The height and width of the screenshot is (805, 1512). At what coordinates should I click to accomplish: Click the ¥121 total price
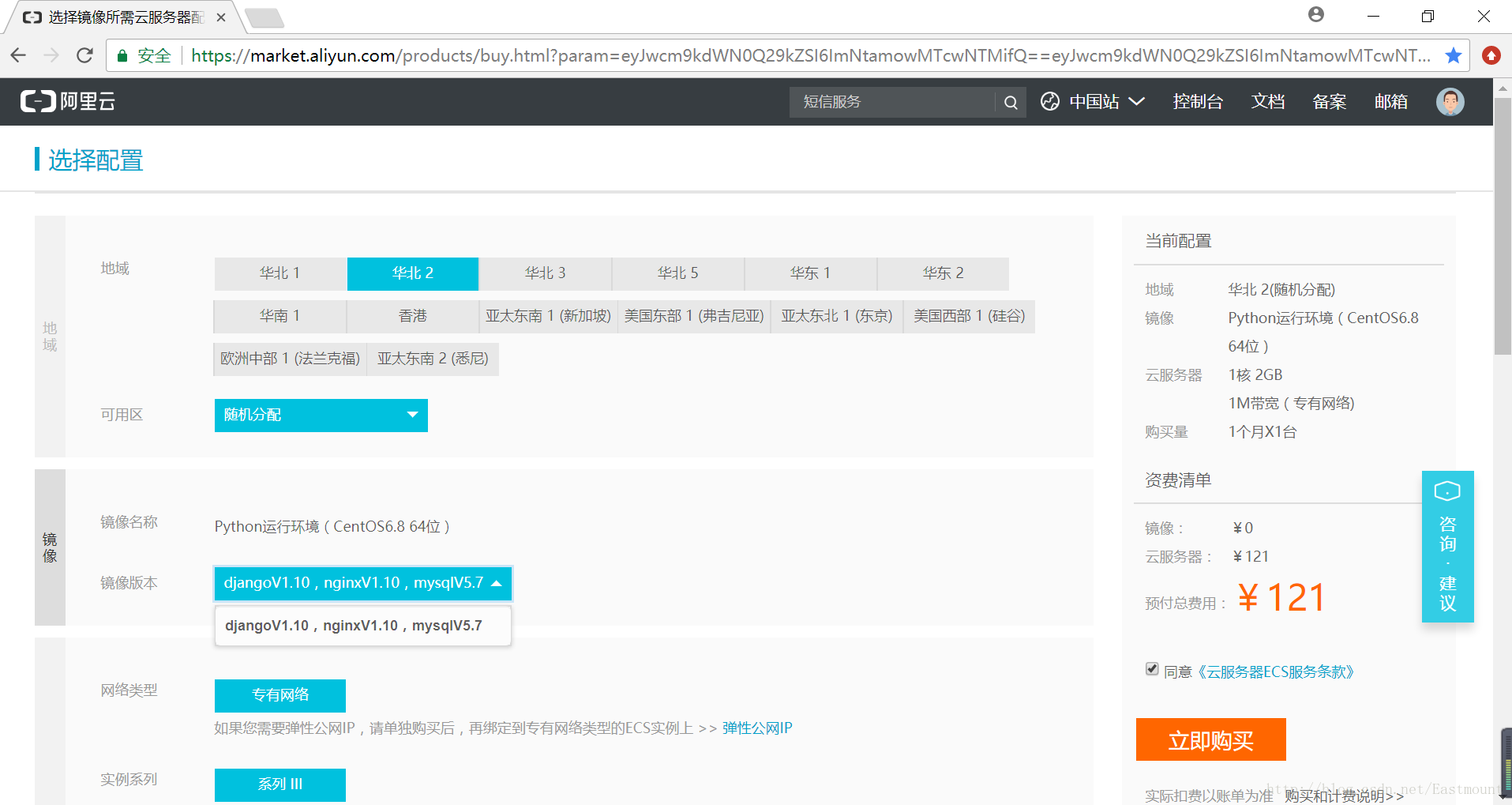click(x=1281, y=597)
